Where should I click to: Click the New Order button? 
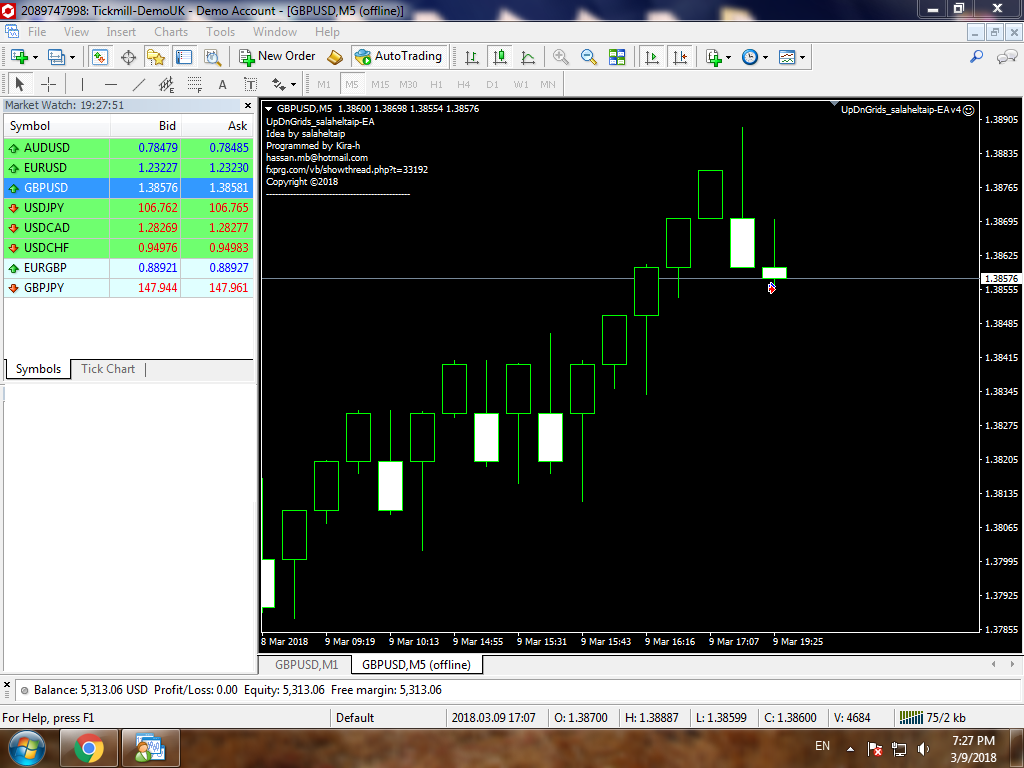pos(277,57)
